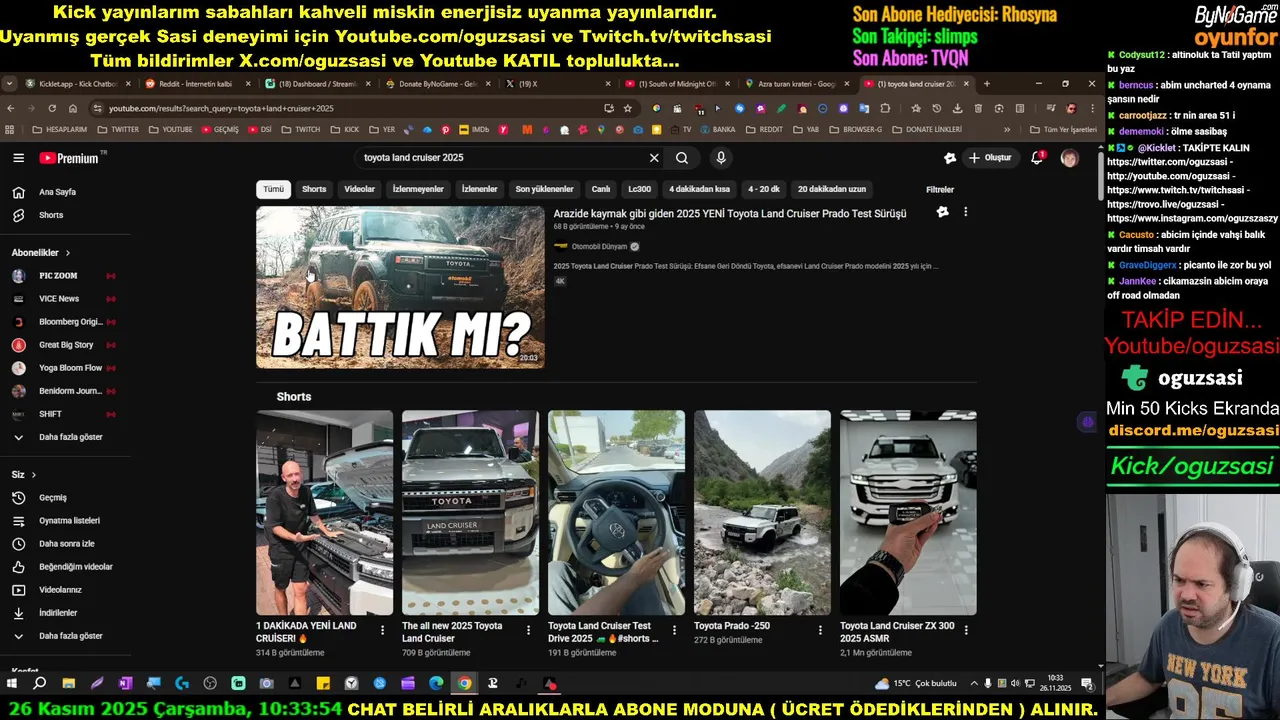Select the Canlı filter chip

tap(601, 189)
